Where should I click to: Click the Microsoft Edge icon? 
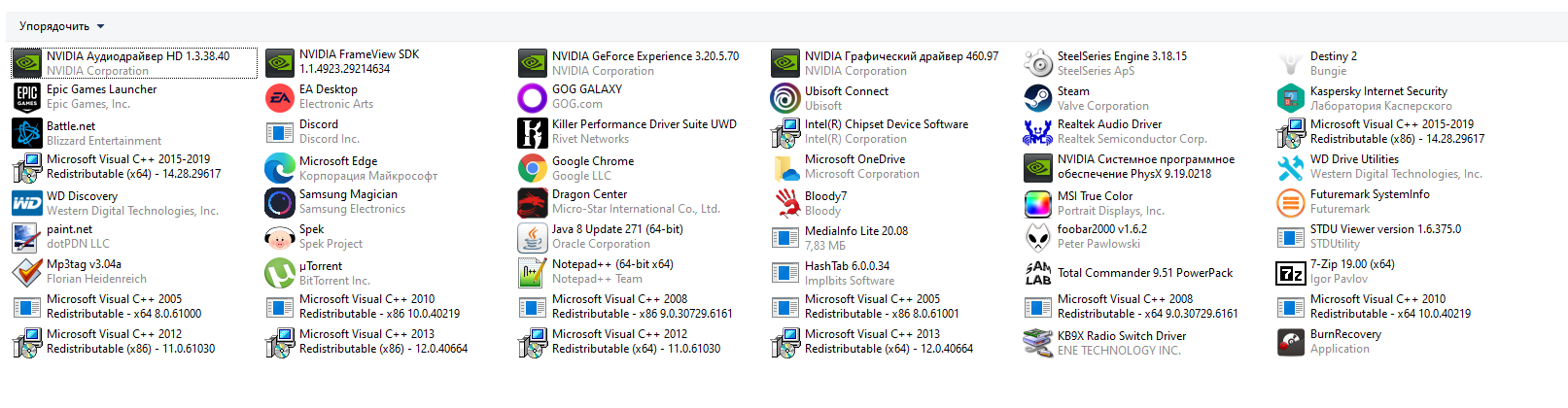280,168
